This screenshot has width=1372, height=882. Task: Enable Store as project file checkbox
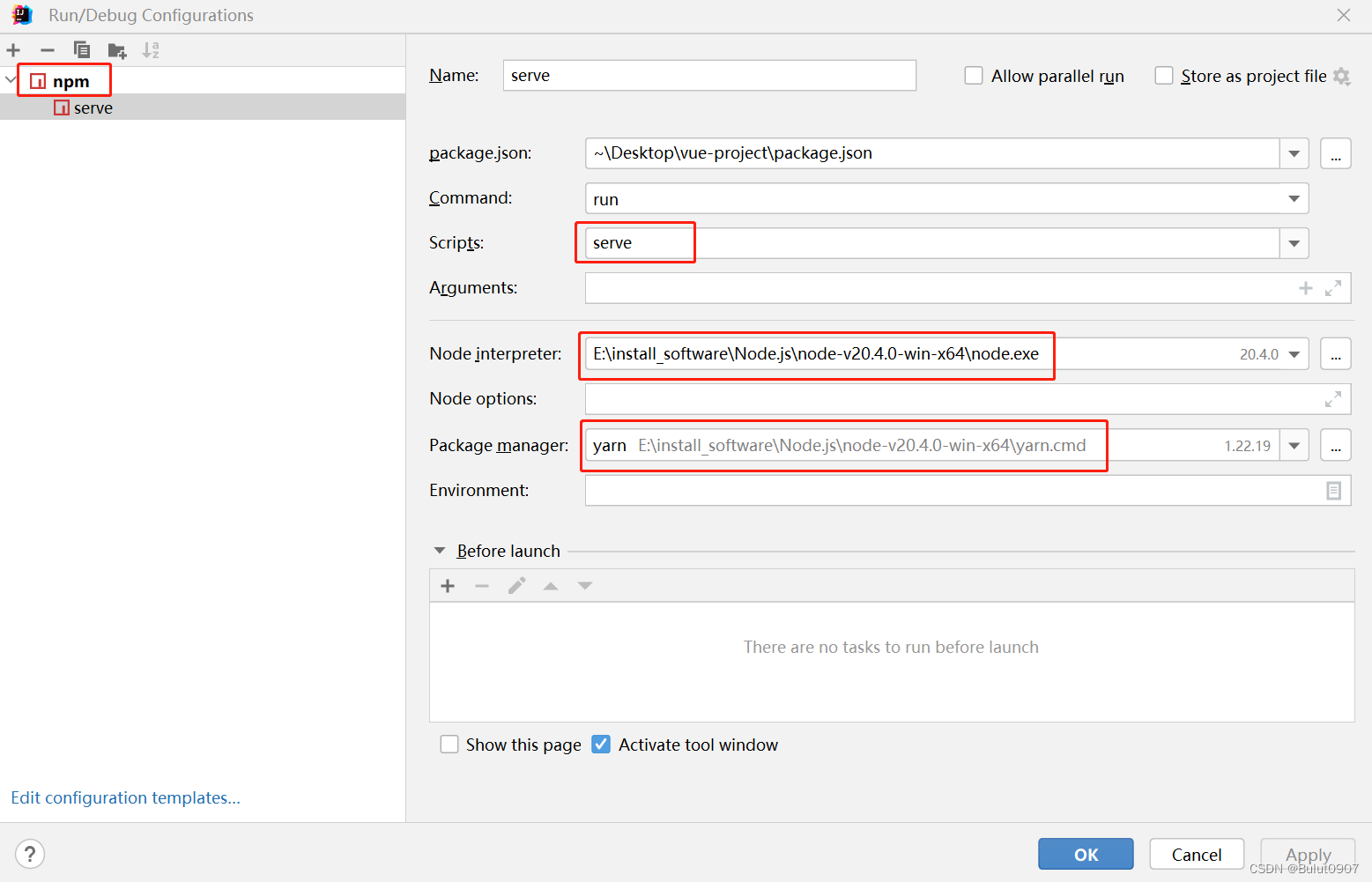(1164, 76)
